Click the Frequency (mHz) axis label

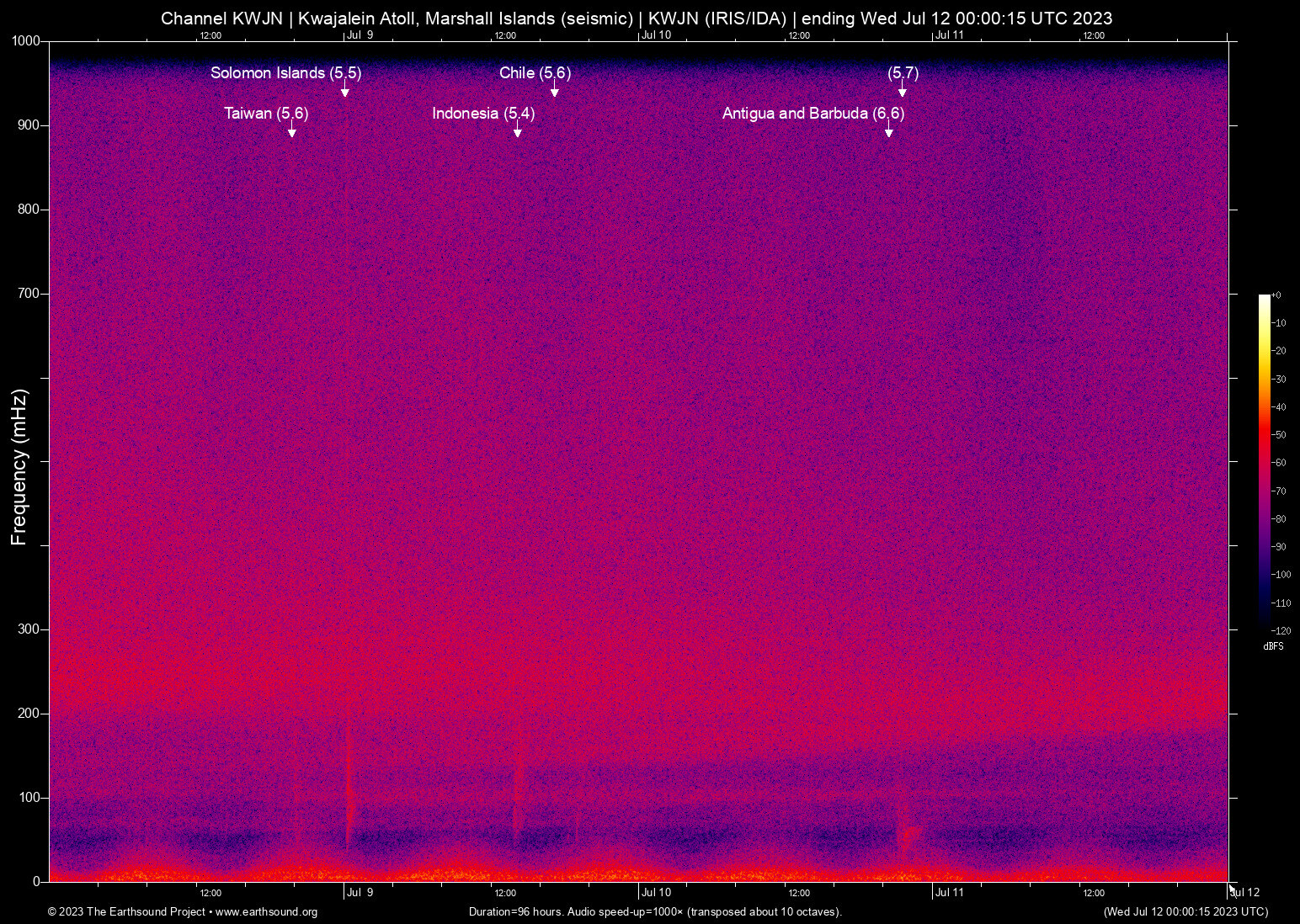(x=19, y=467)
